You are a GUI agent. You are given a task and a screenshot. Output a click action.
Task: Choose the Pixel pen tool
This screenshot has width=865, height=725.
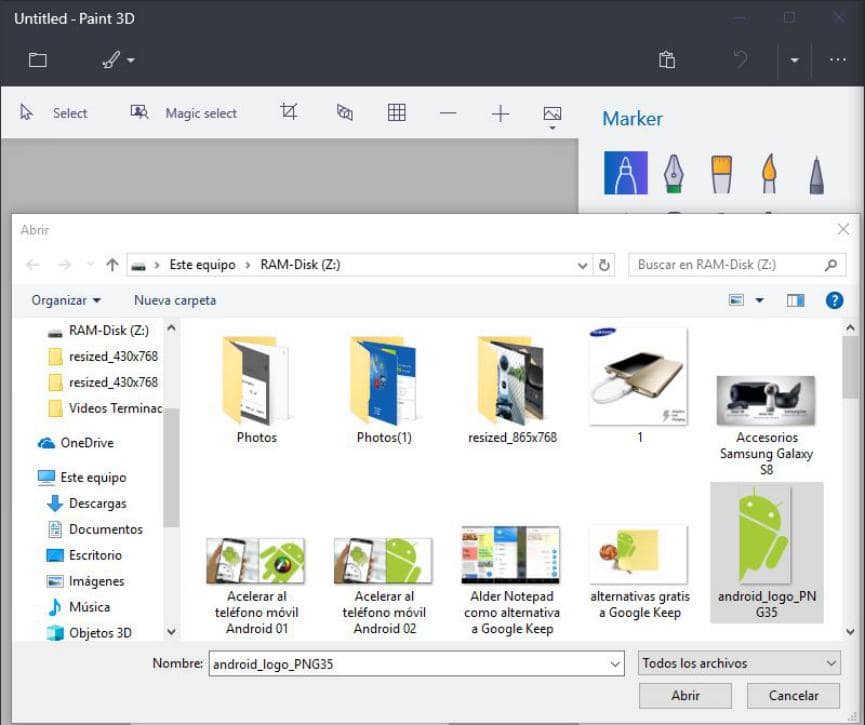pos(814,172)
